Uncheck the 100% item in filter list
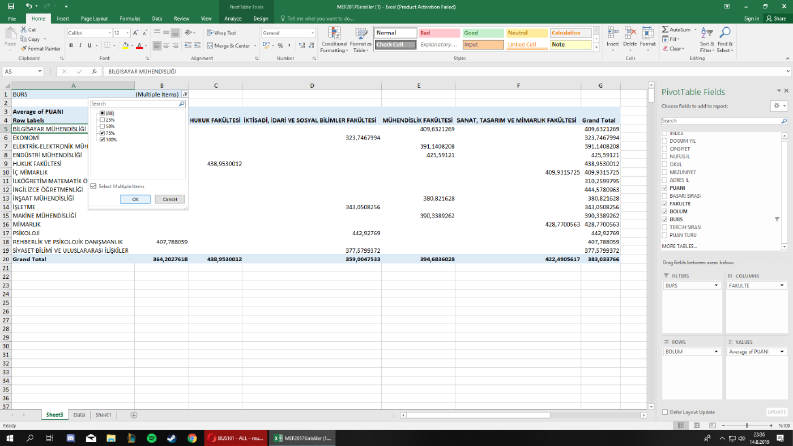 [x=102, y=140]
